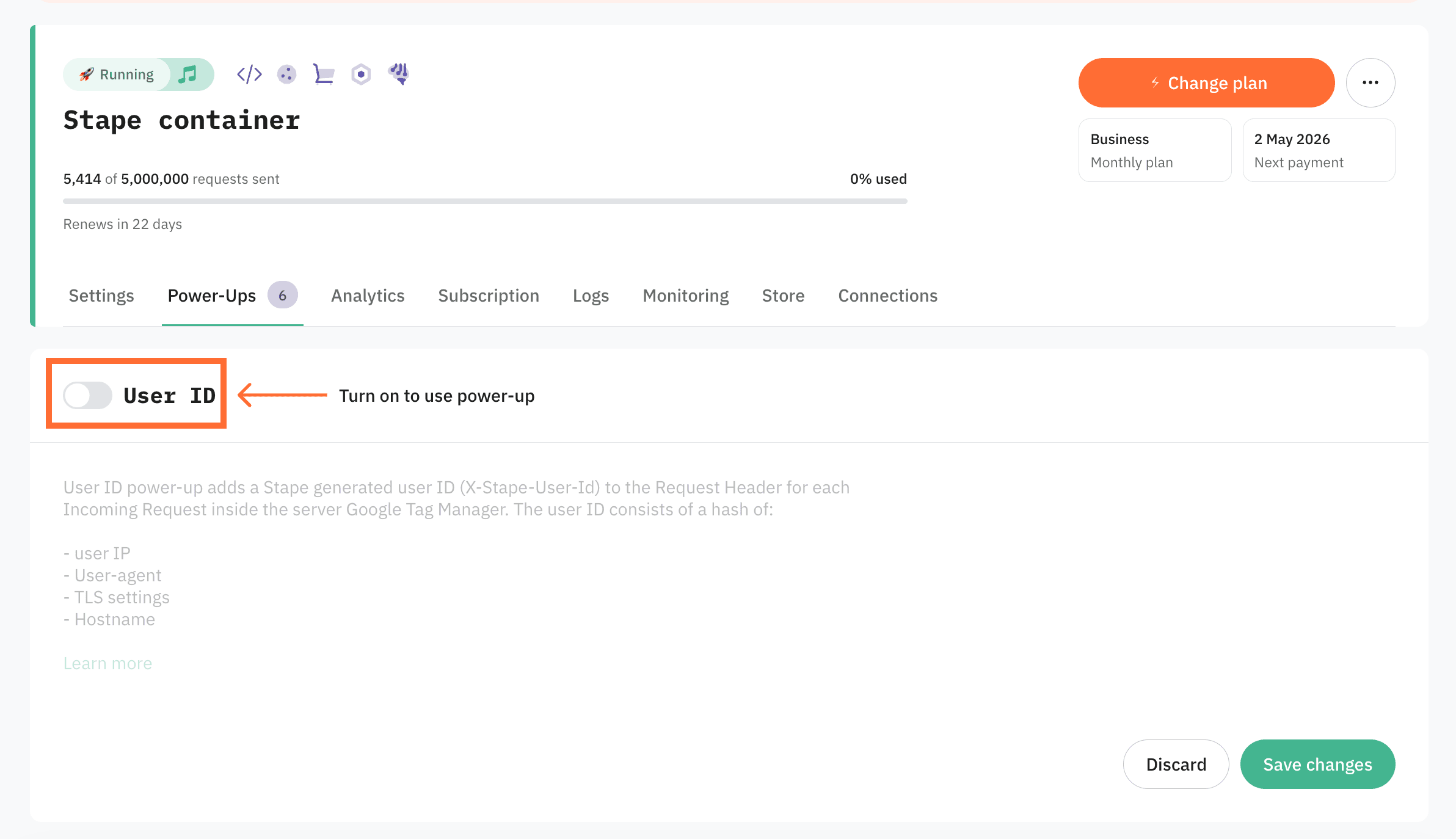The height and width of the screenshot is (839, 1456).
Task: Switch to the Settings tab
Action: point(101,296)
